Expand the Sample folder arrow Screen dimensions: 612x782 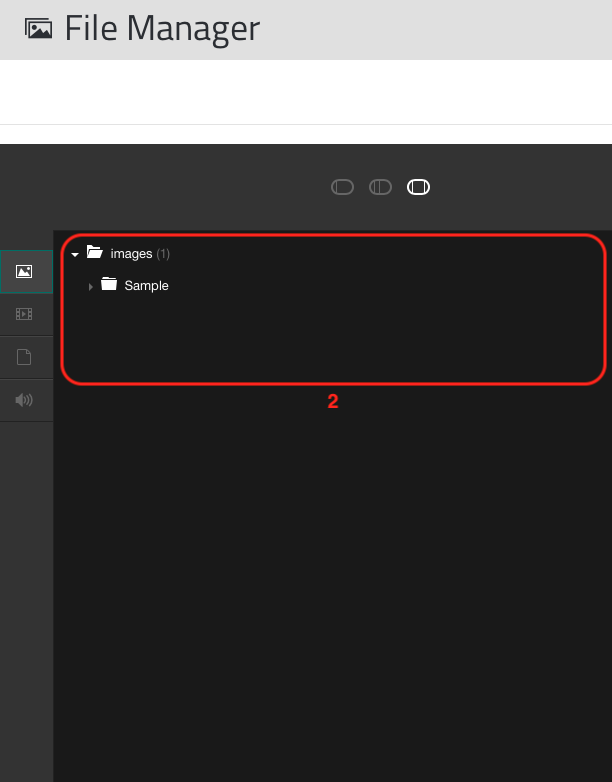[x=90, y=287]
